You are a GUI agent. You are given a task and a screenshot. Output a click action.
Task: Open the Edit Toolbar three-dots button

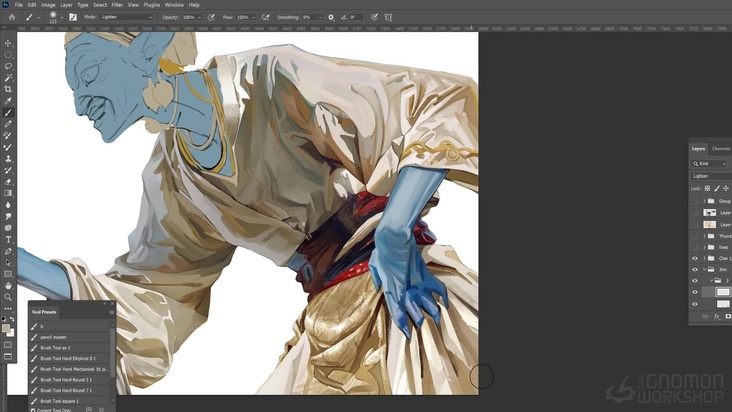click(8, 308)
